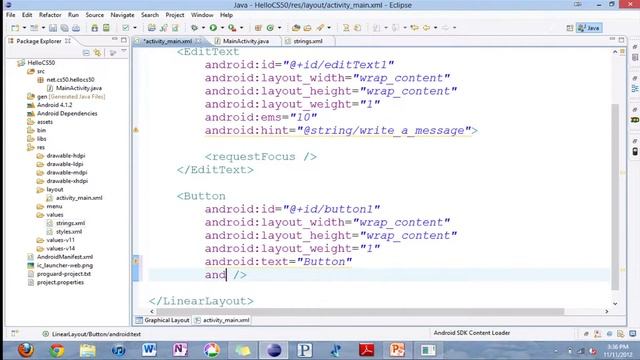Select the Android Dependencies node

tap(67, 113)
